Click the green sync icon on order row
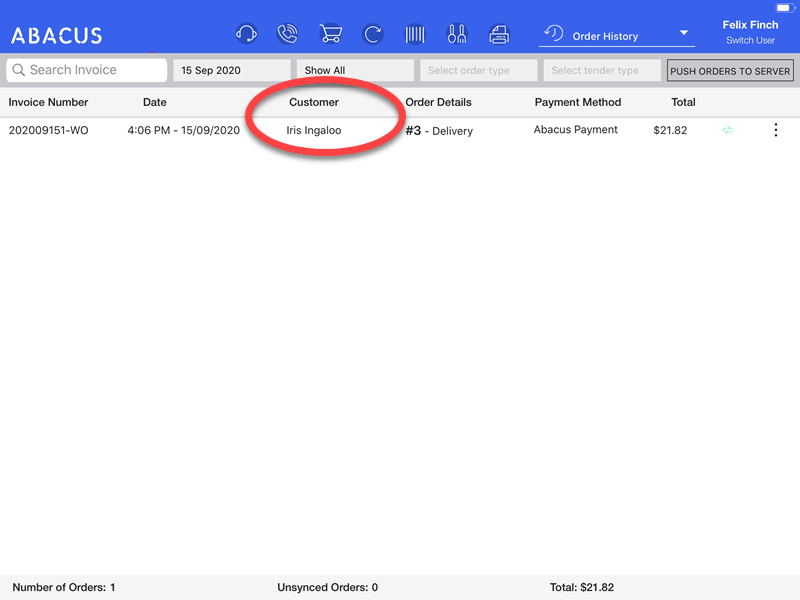 point(728,131)
